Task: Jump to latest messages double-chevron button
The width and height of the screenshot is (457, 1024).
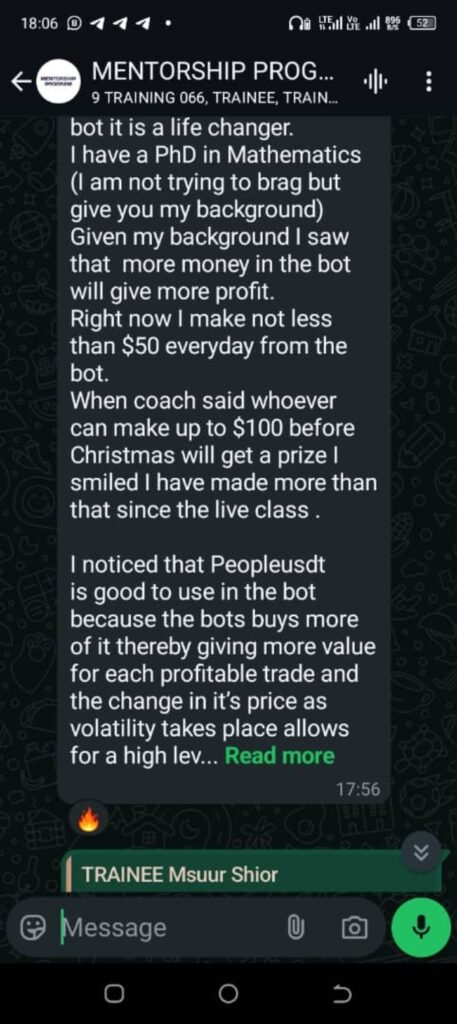Action: point(421,852)
